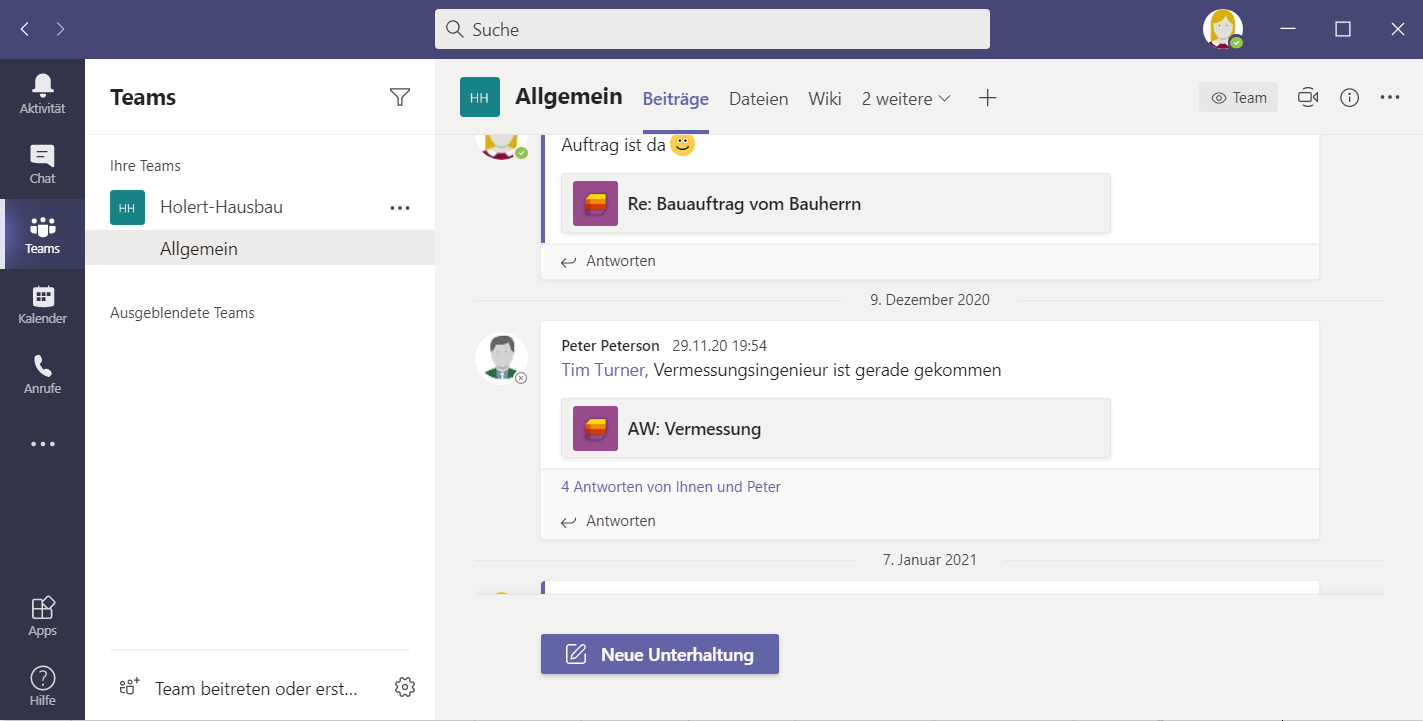Click the smiley emoji in message

point(682,144)
